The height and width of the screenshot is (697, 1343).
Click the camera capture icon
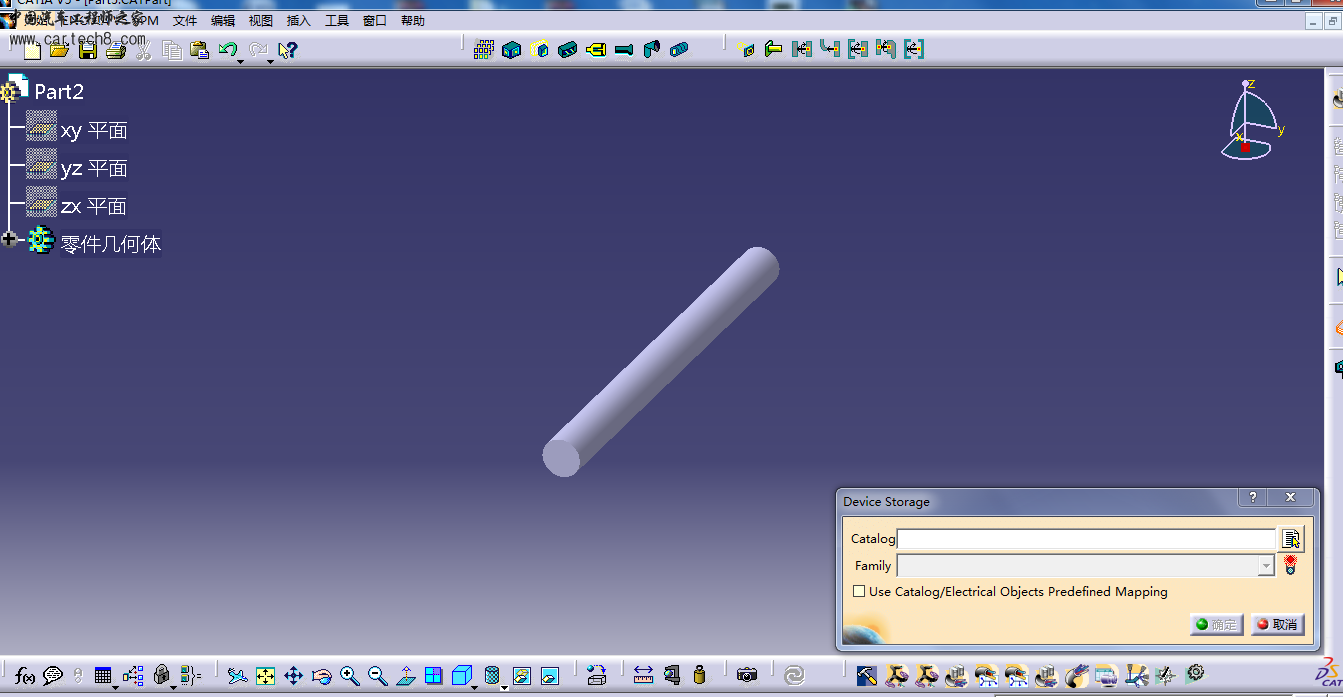[x=746, y=676]
